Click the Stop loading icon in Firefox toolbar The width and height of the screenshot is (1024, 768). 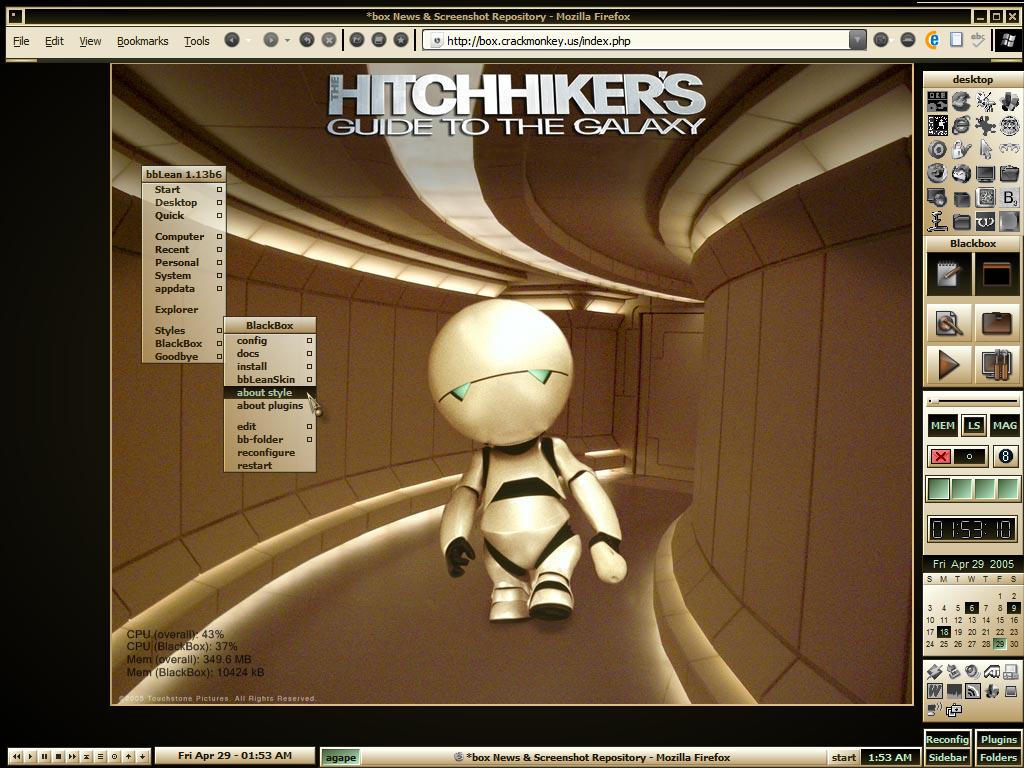pyautogui.click(x=329, y=40)
